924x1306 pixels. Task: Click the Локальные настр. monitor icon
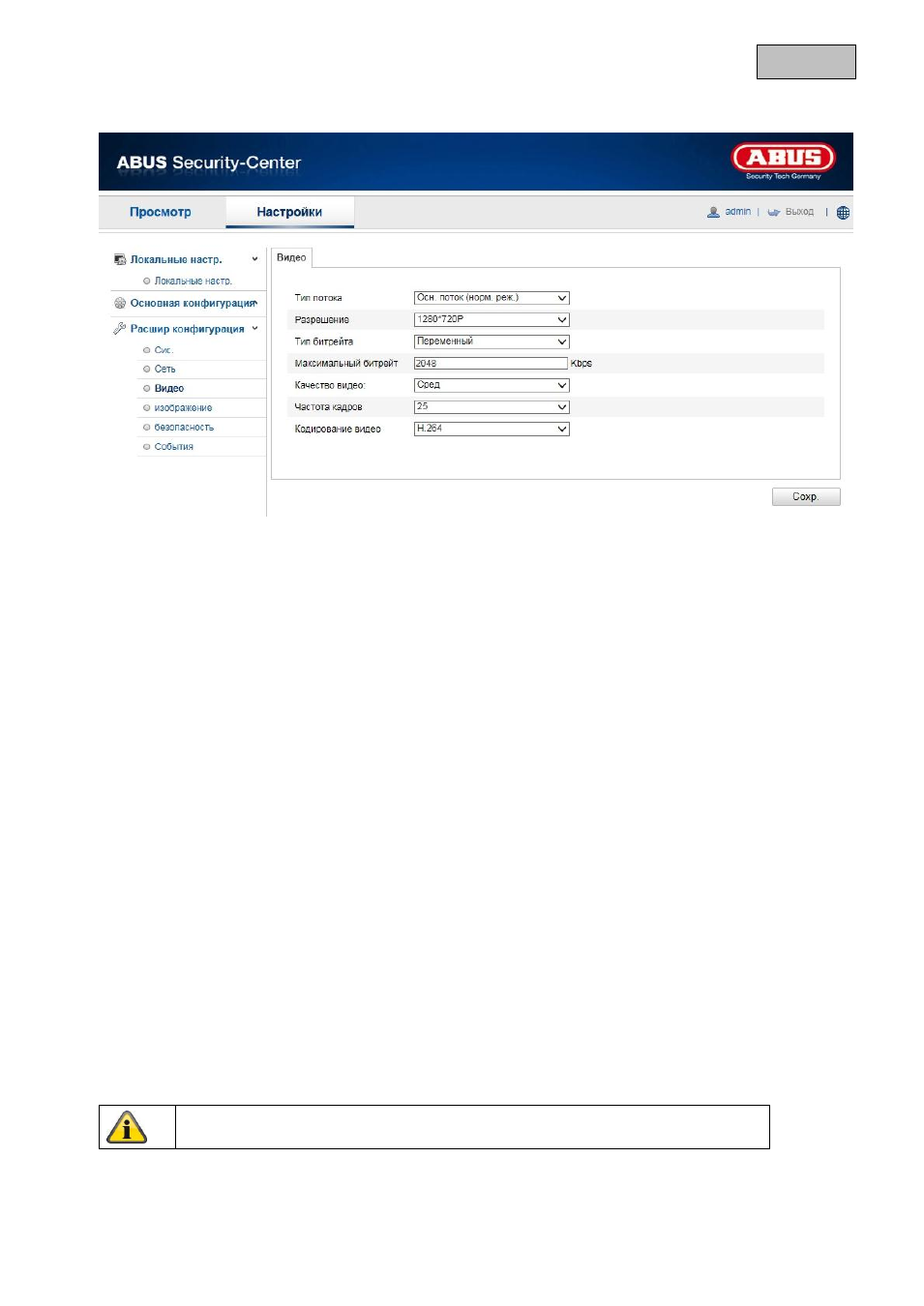coord(120,259)
